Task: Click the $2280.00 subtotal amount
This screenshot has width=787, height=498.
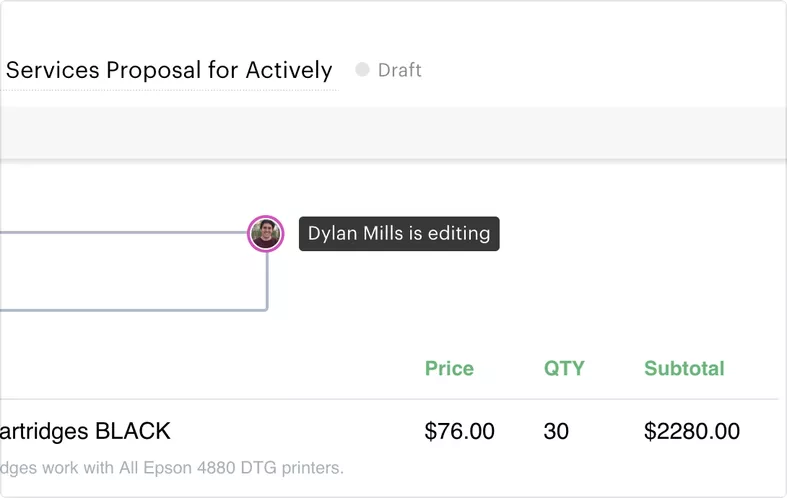Action: tap(692, 431)
